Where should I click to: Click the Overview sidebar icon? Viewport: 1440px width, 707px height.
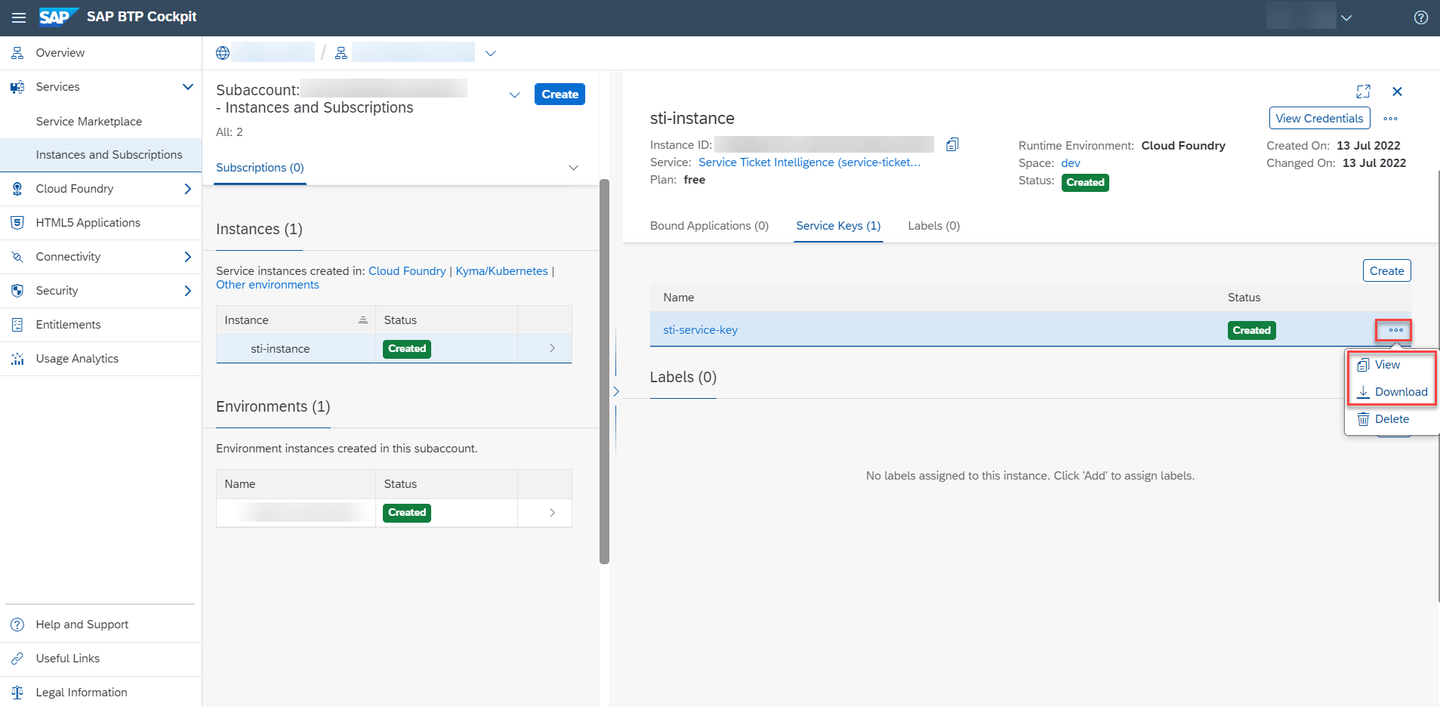(17, 53)
